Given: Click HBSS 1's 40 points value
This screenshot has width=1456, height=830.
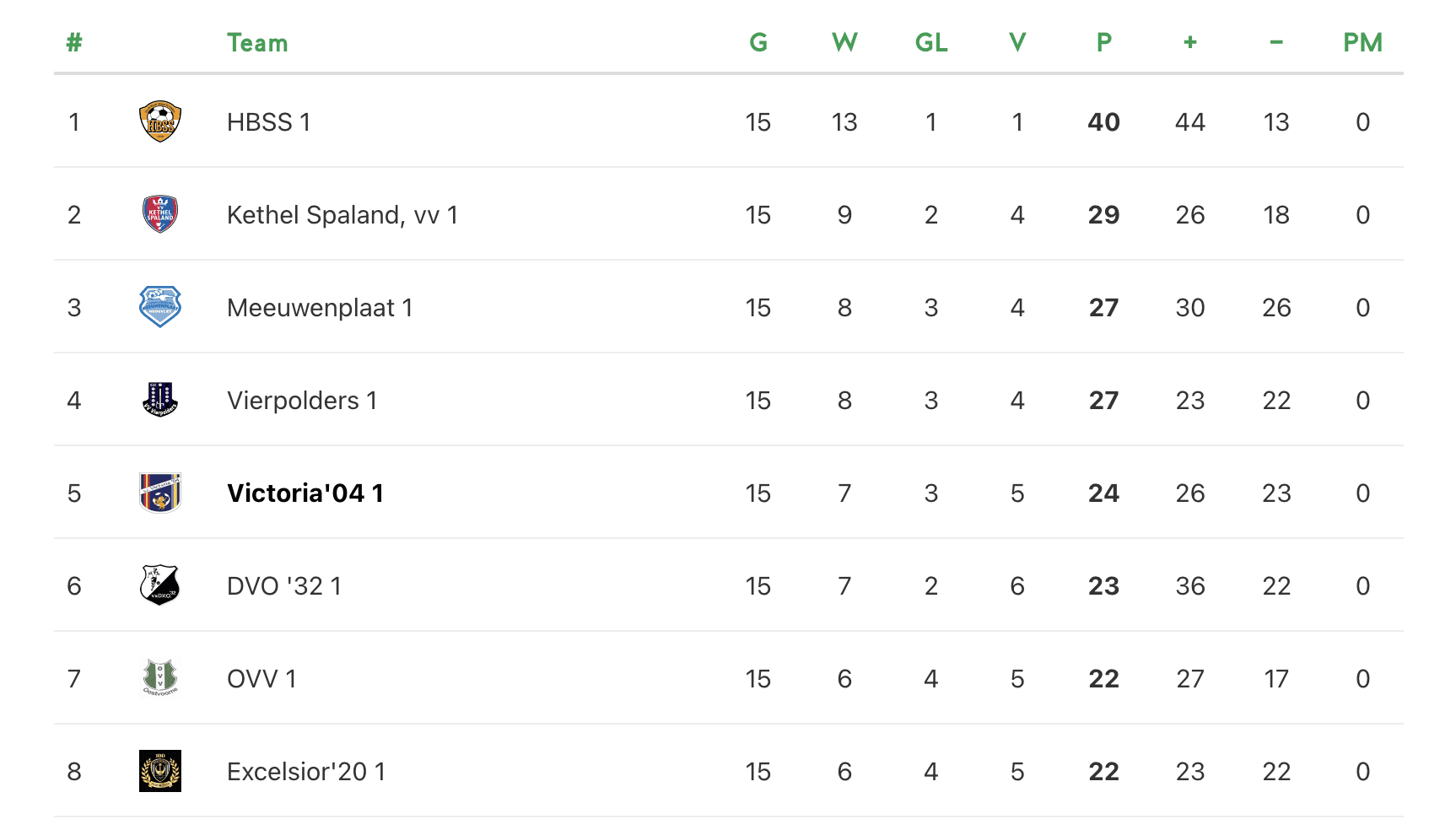Looking at the screenshot, I should click(x=1103, y=122).
